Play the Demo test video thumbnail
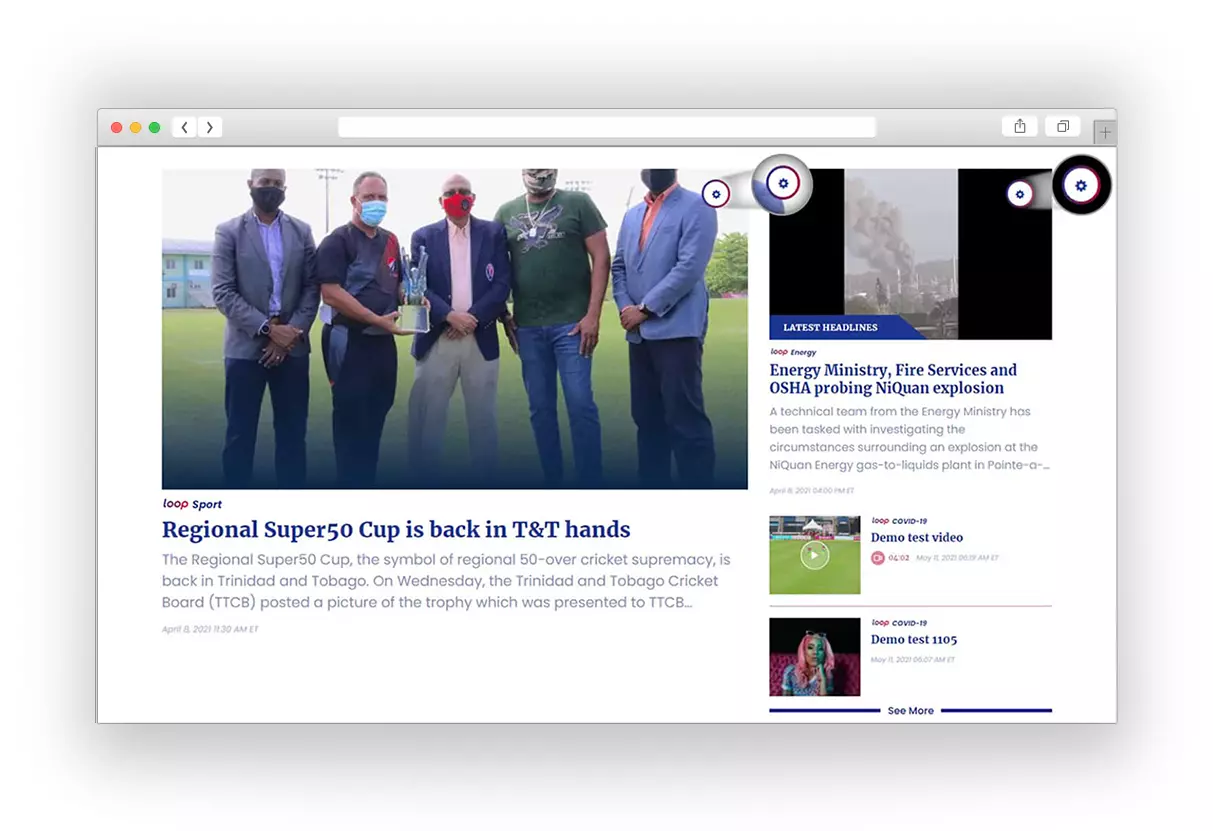Screen dimensions: 1213x831 (x=814, y=555)
